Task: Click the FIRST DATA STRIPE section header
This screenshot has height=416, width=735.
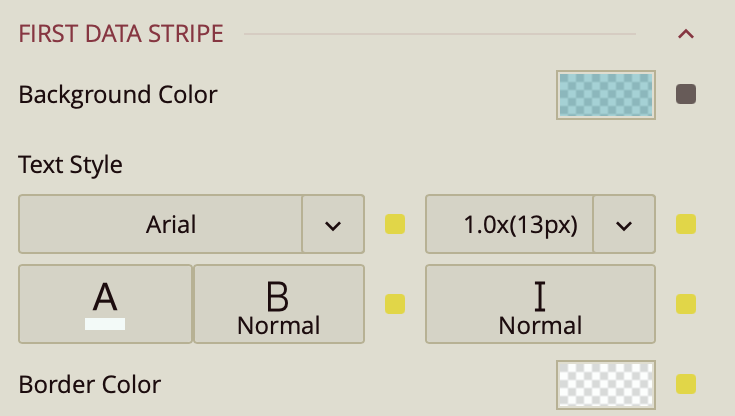Action: click(121, 34)
